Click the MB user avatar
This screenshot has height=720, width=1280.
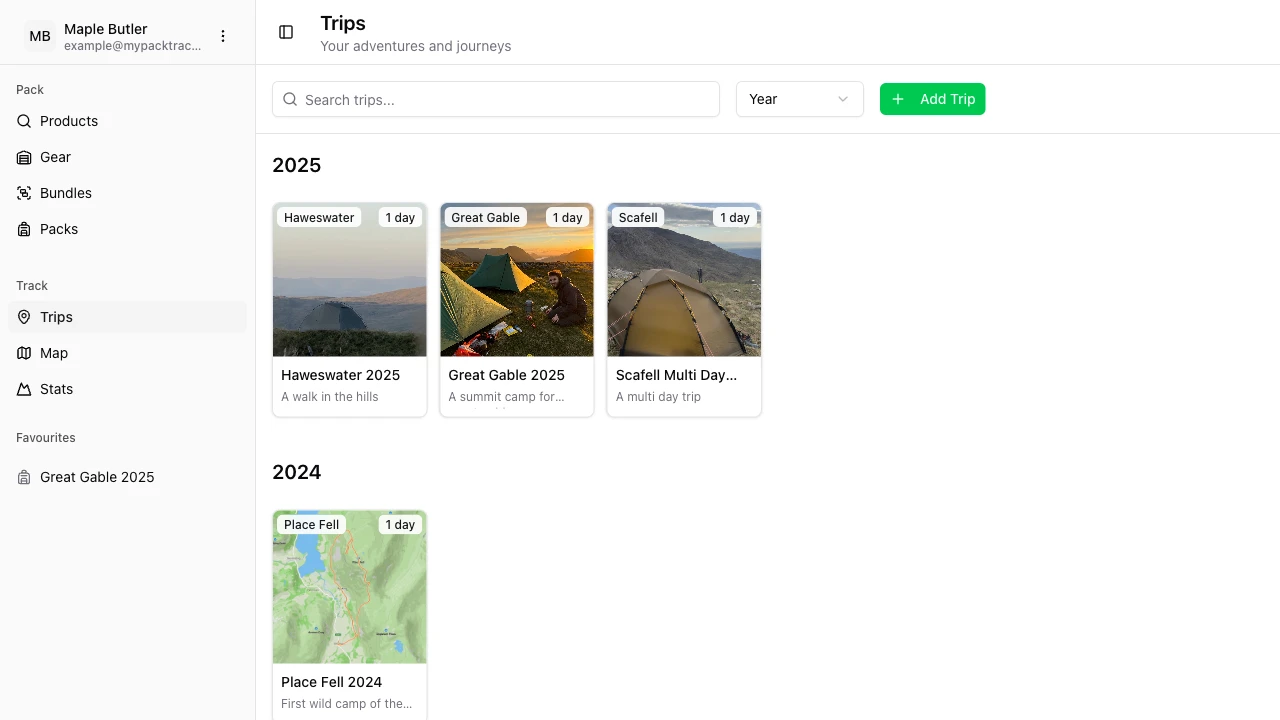[40, 36]
